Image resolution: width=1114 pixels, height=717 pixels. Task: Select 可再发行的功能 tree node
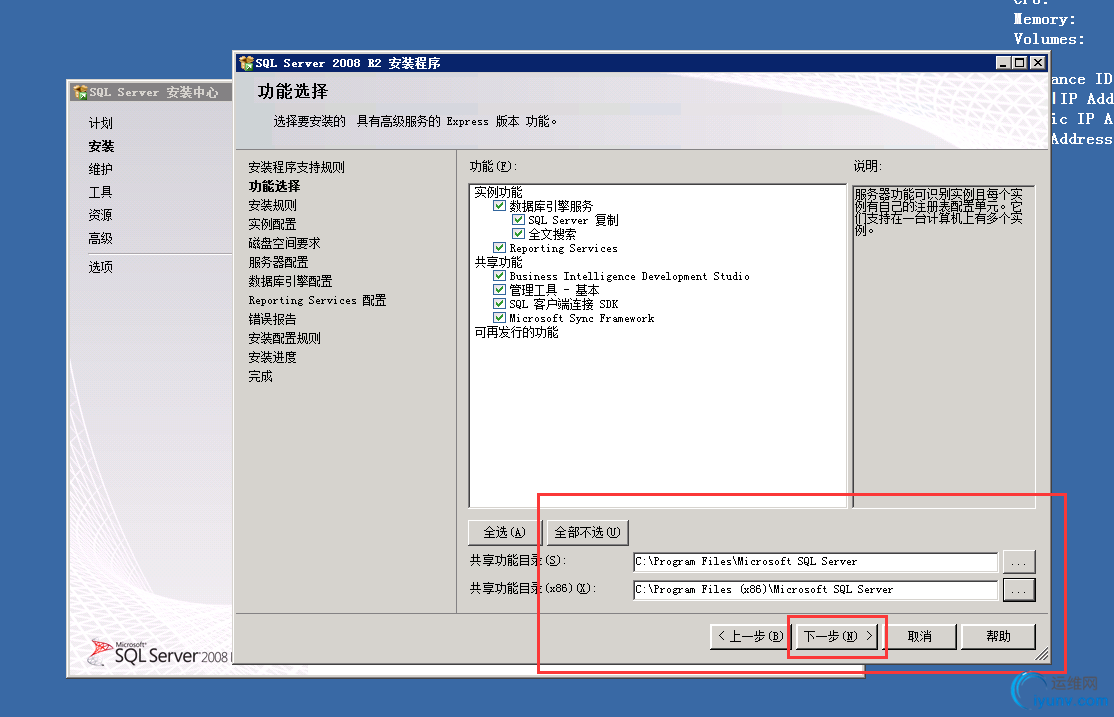tap(517, 332)
